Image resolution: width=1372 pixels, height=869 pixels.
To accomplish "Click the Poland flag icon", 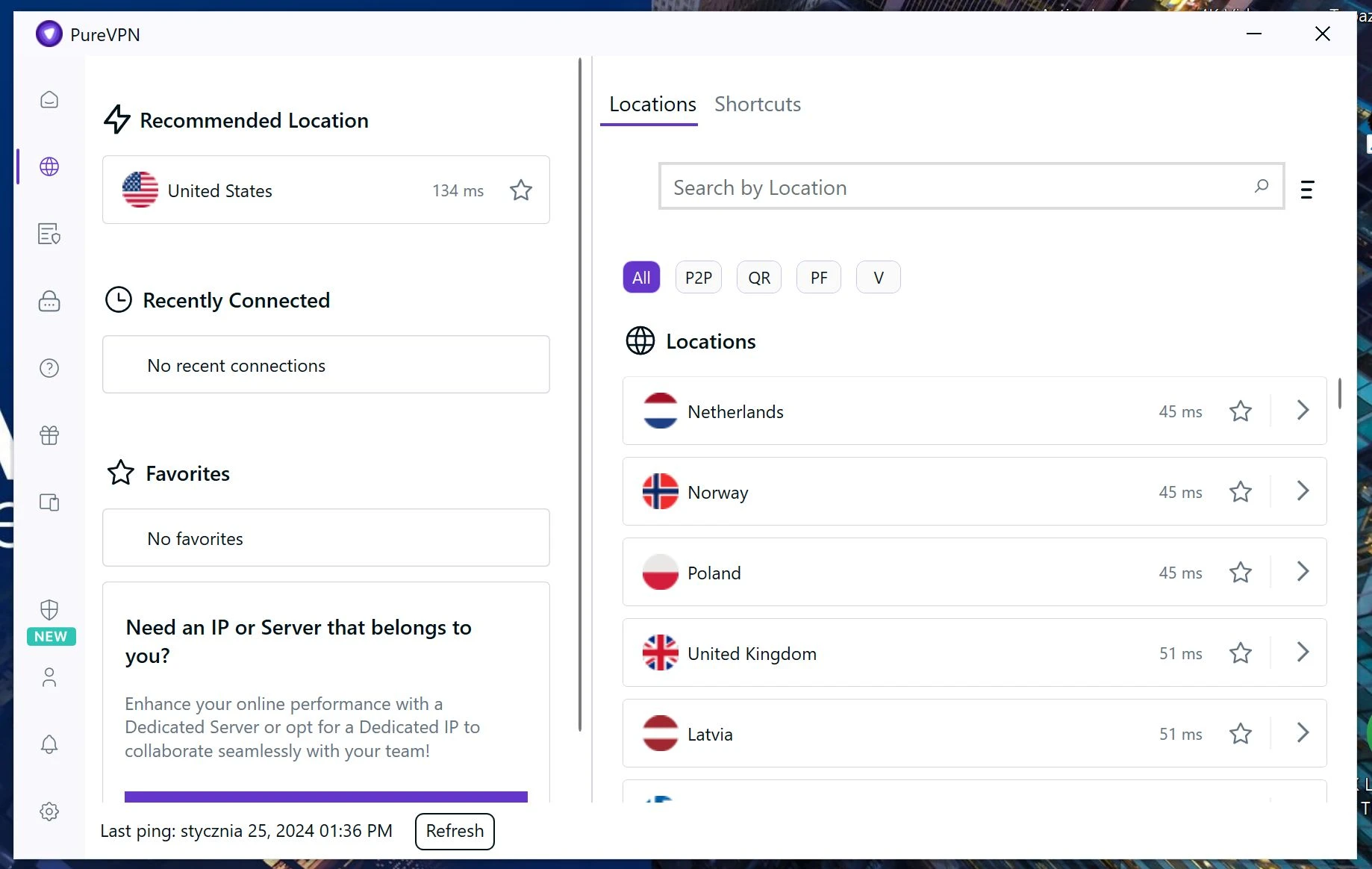I will pyautogui.click(x=661, y=572).
